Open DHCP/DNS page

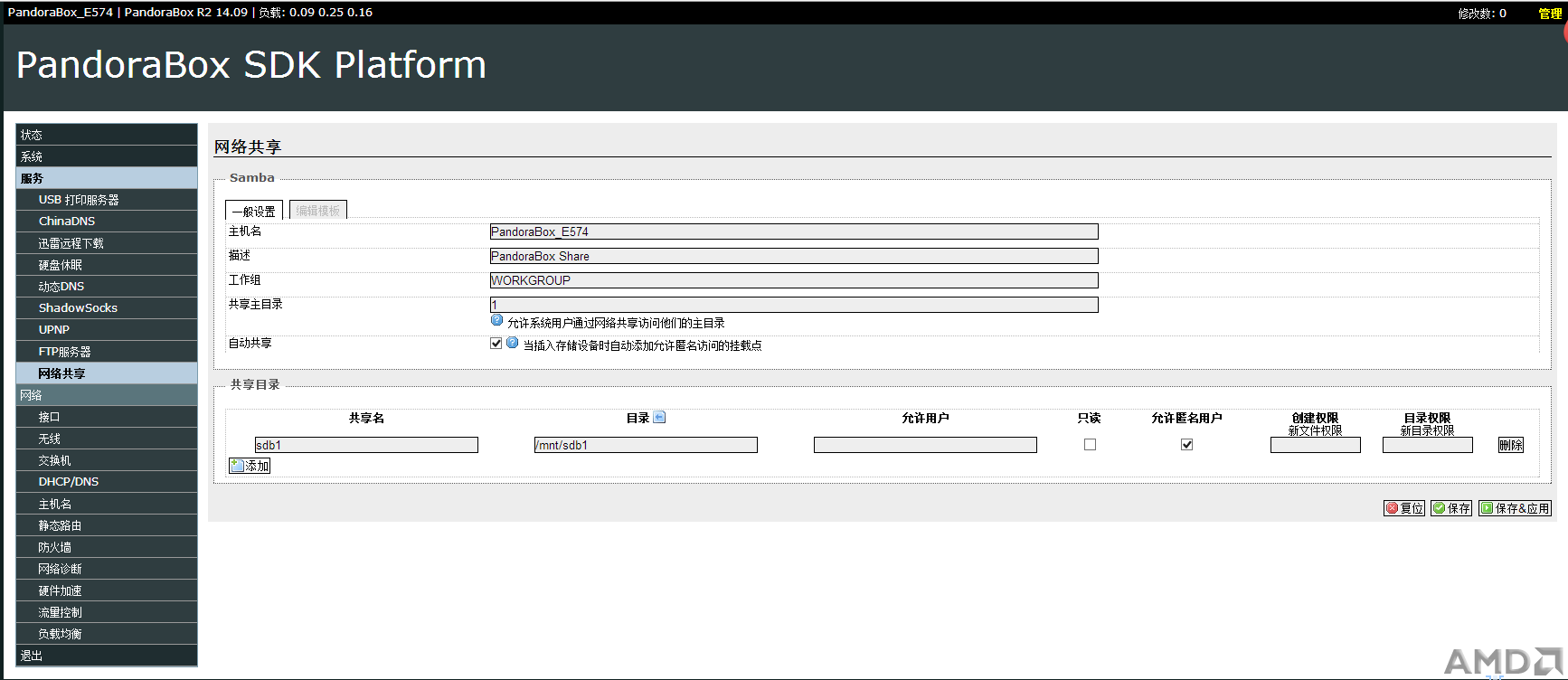coord(107,482)
